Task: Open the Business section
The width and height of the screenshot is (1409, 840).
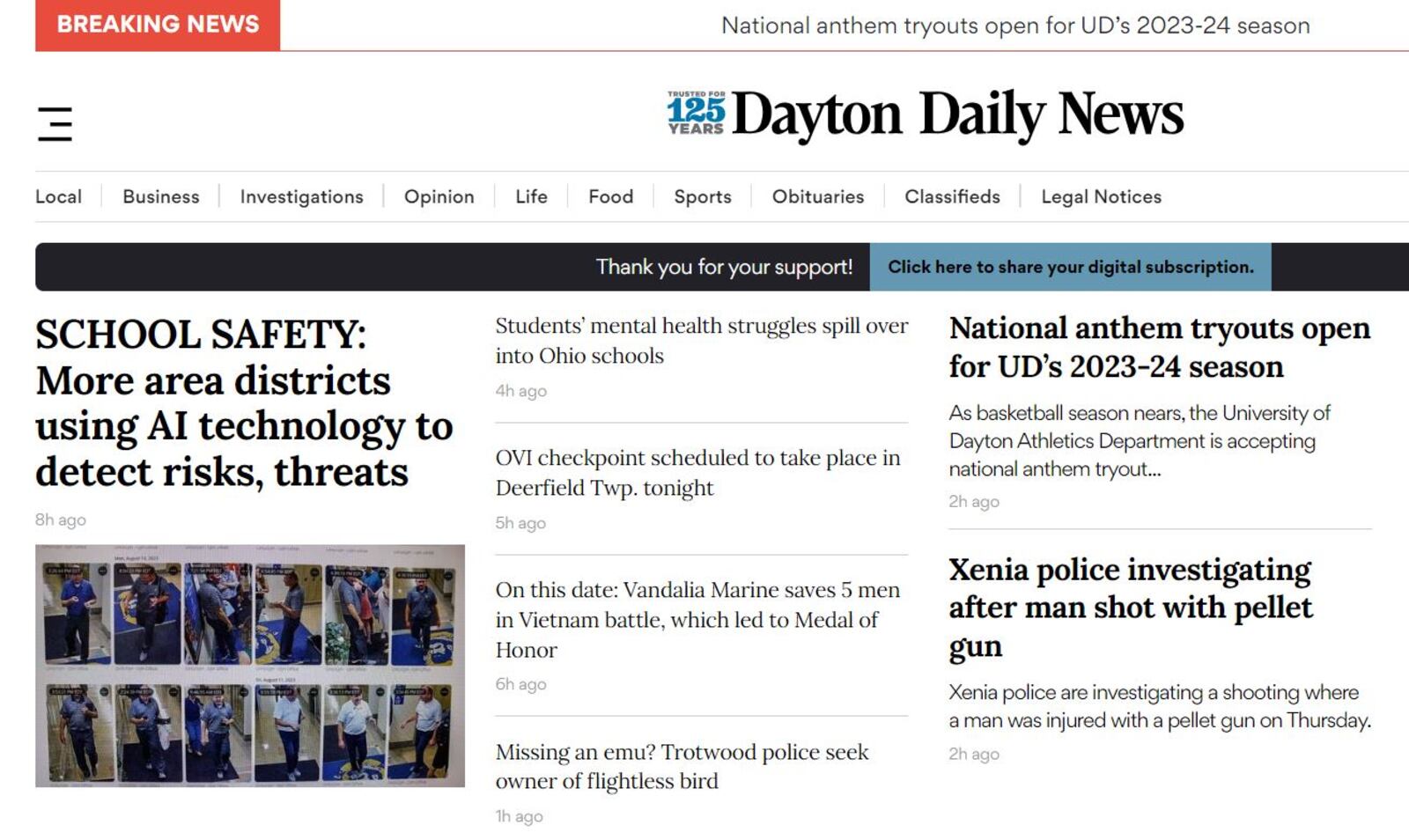Action: coord(161,196)
